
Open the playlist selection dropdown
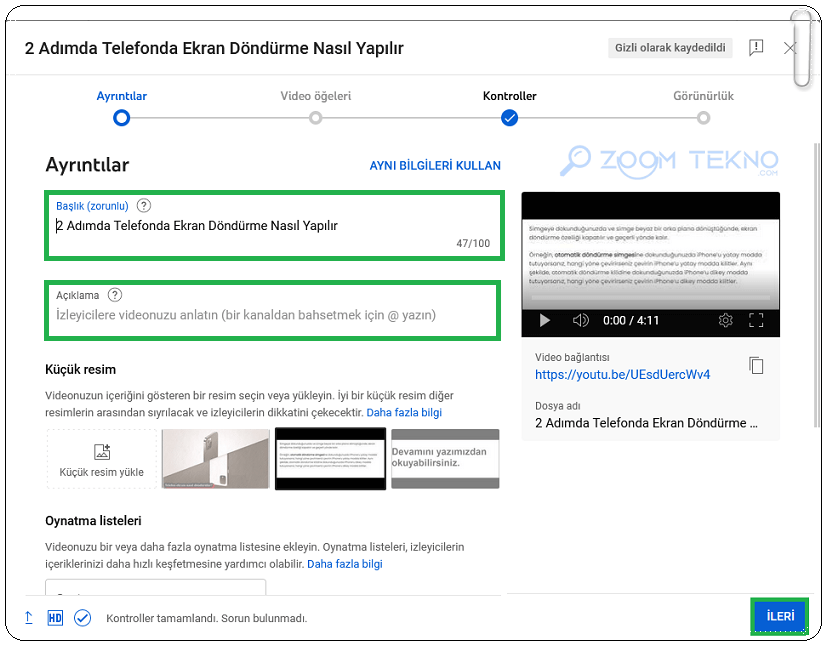click(156, 587)
